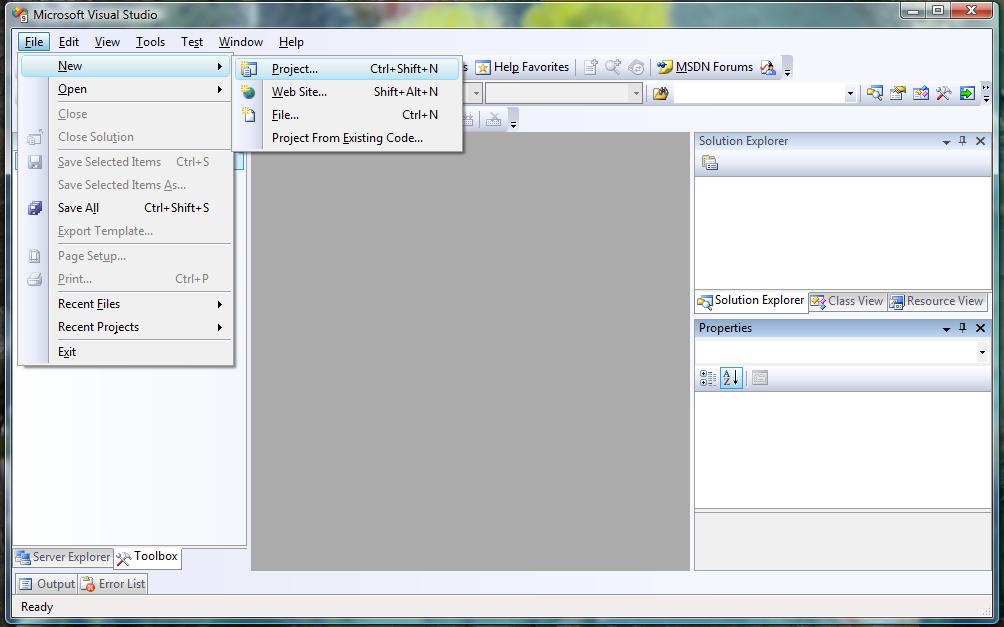Image resolution: width=1004 pixels, height=627 pixels.
Task: Open the Help toolbar options overflow arrow
Action: coord(788,67)
